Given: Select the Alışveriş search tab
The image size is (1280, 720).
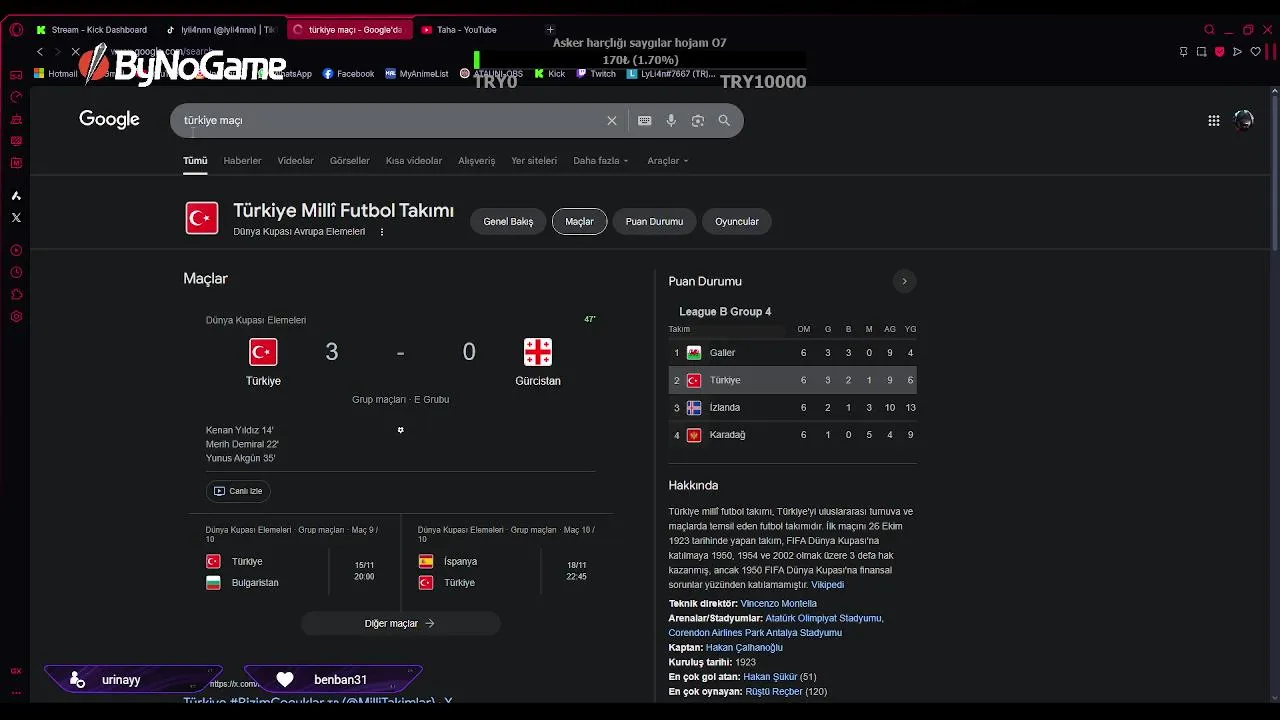Looking at the screenshot, I should coord(477,160).
